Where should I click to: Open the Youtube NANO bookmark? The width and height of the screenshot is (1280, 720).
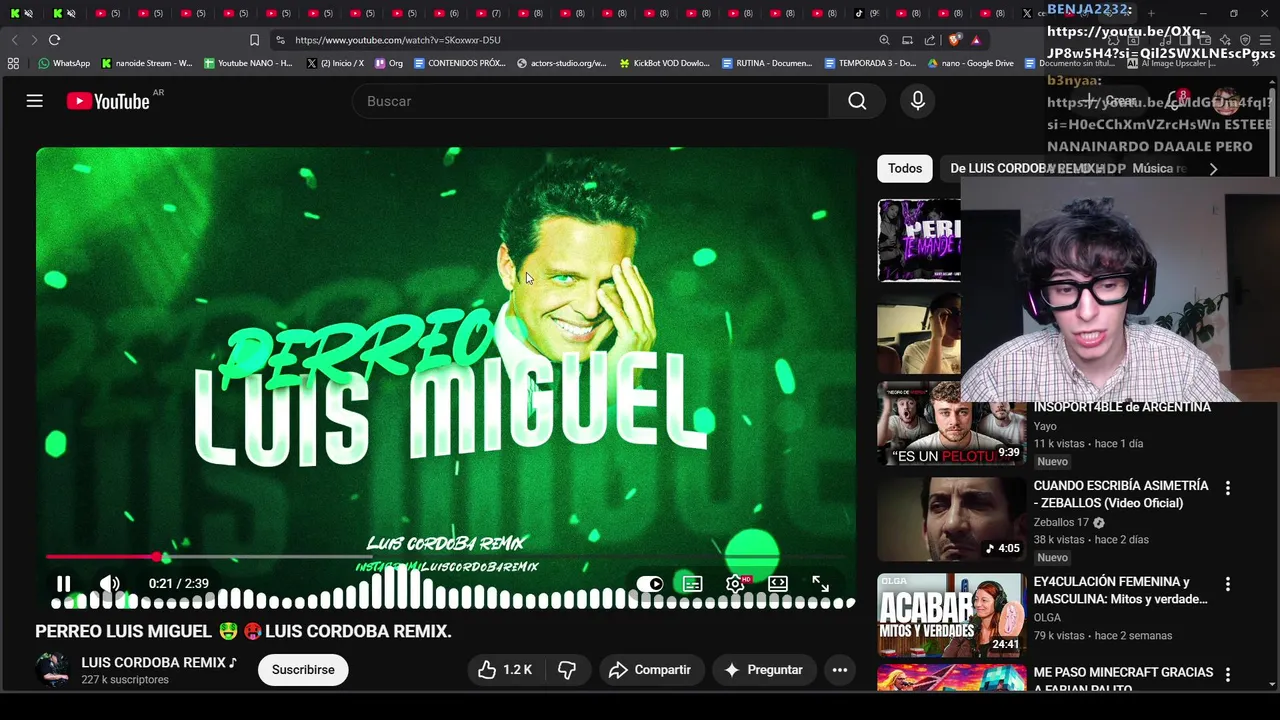click(x=248, y=63)
